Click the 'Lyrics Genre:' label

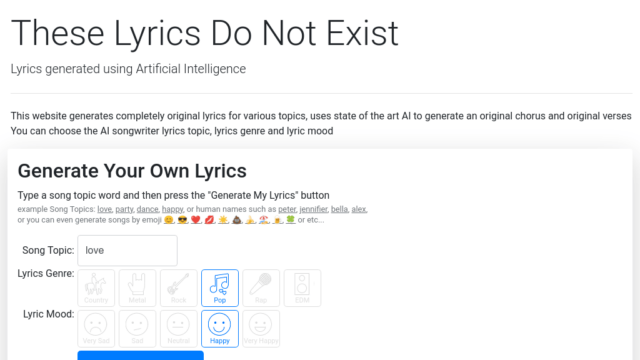(x=46, y=273)
